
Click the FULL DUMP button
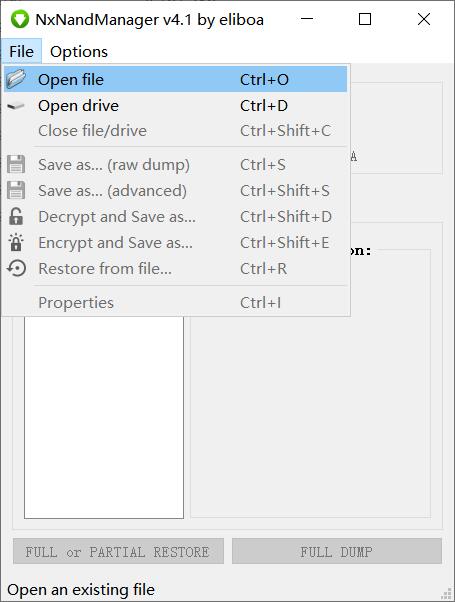pyautogui.click(x=337, y=551)
